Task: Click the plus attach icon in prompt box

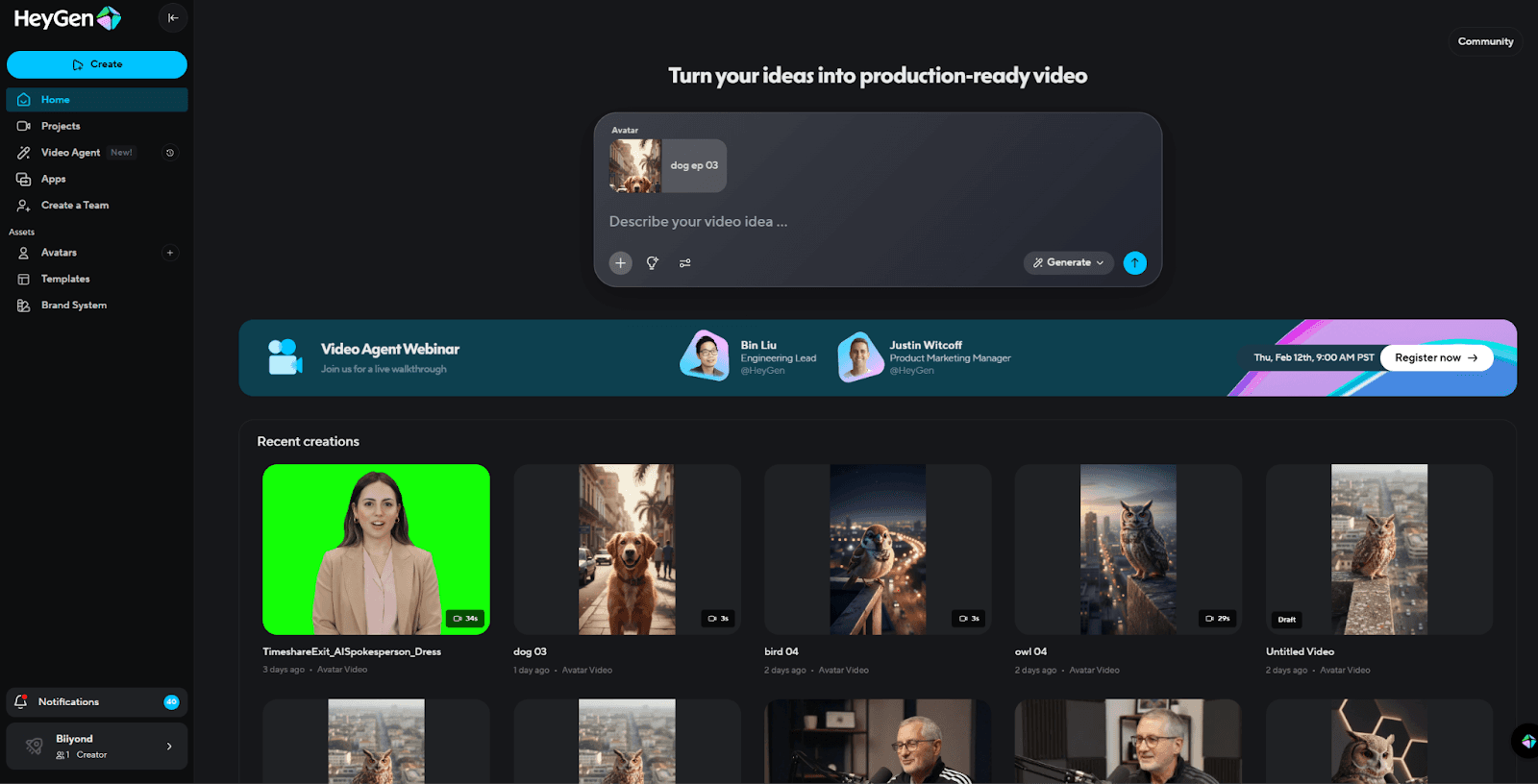Action: 621,263
